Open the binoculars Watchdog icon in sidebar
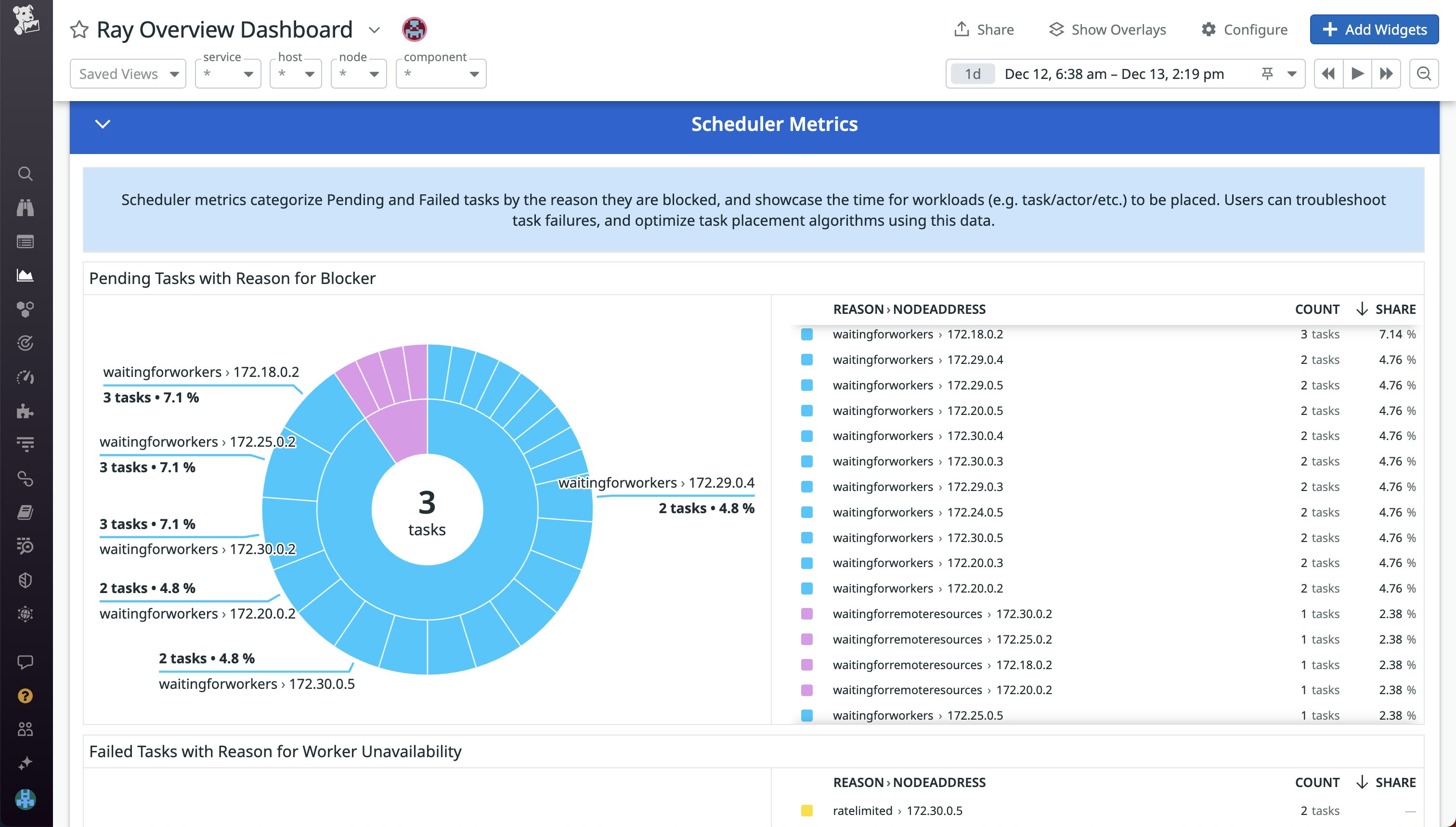The image size is (1456, 827). pyautogui.click(x=25, y=208)
